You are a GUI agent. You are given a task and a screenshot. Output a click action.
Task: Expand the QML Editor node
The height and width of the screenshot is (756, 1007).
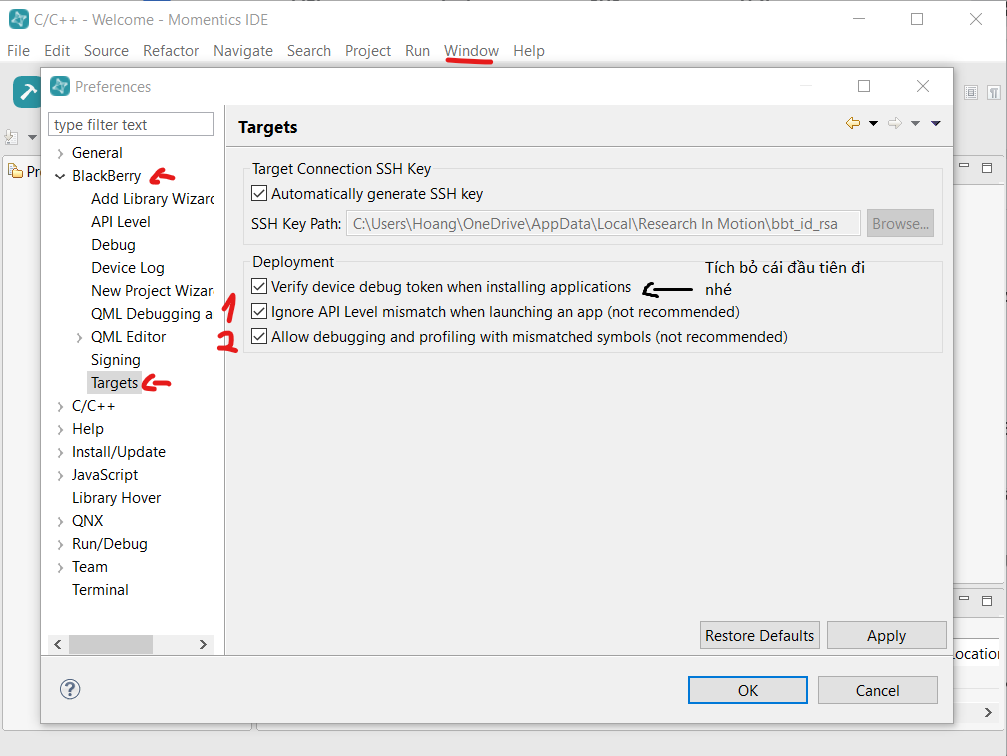79,338
